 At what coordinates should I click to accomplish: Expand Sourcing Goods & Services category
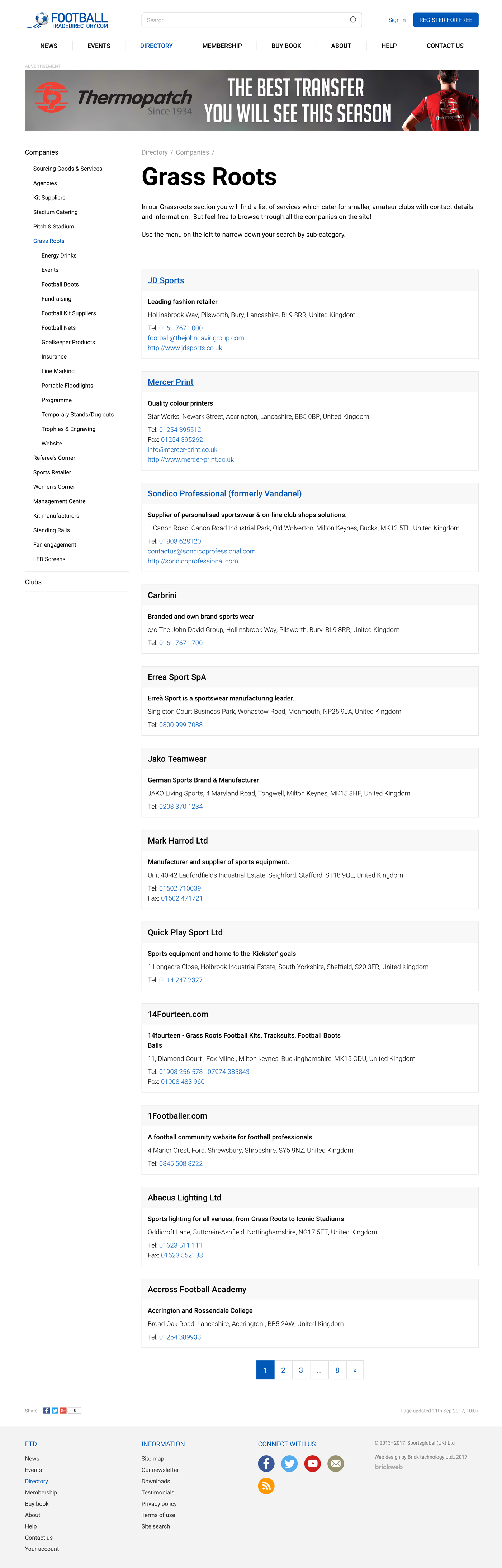pos(67,169)
